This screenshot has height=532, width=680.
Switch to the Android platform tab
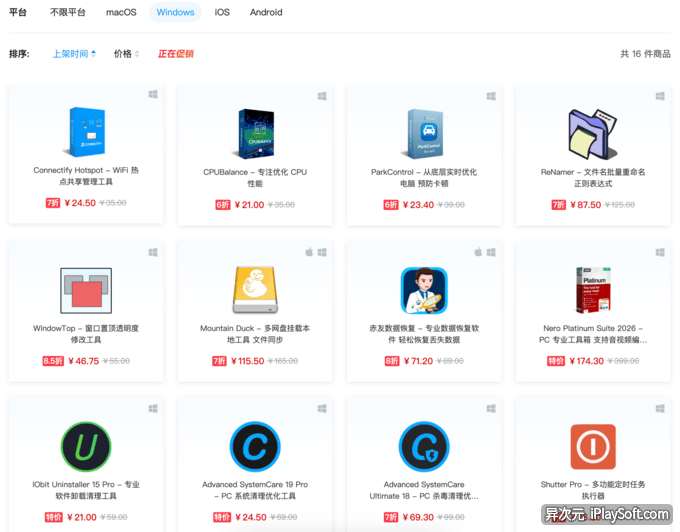click(266, 13)
